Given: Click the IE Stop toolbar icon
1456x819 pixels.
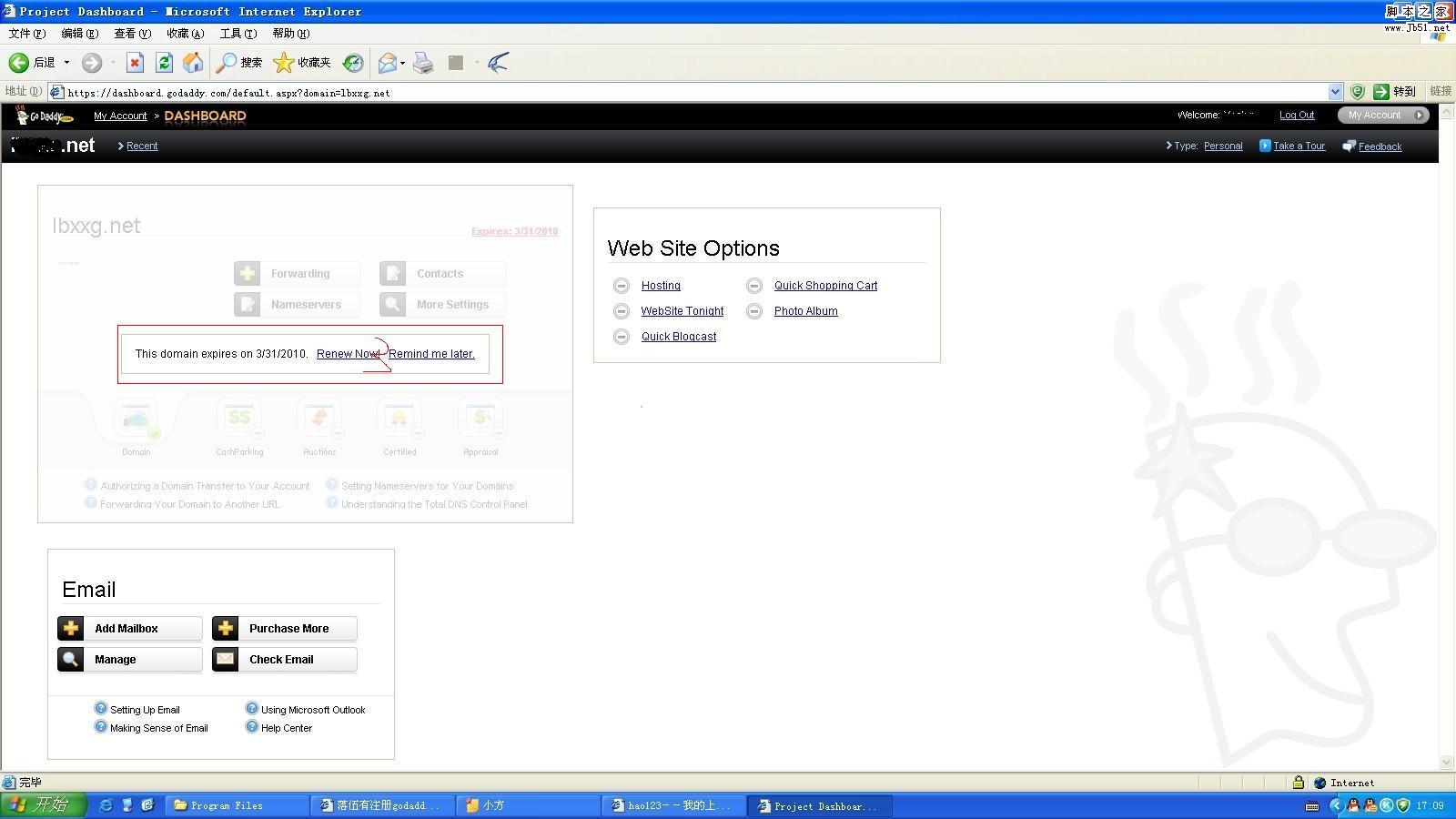Looking at the screenshot, I should tap(135, 63).
